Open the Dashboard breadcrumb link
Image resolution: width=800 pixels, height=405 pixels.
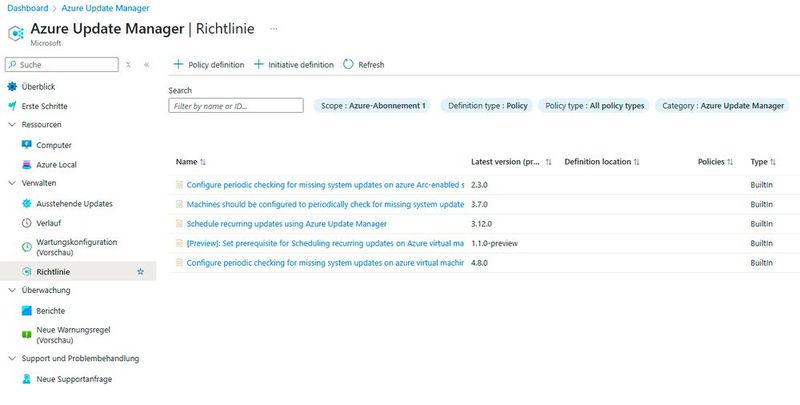28,8
